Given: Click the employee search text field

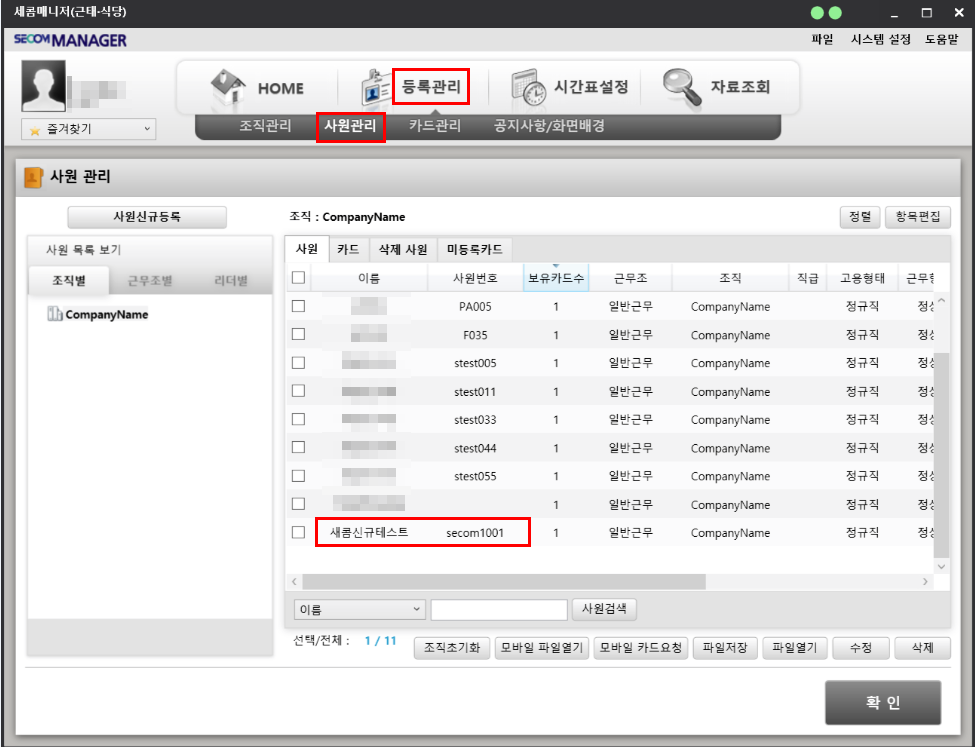Looking at the screenshot, I should [x=498, y=609].
